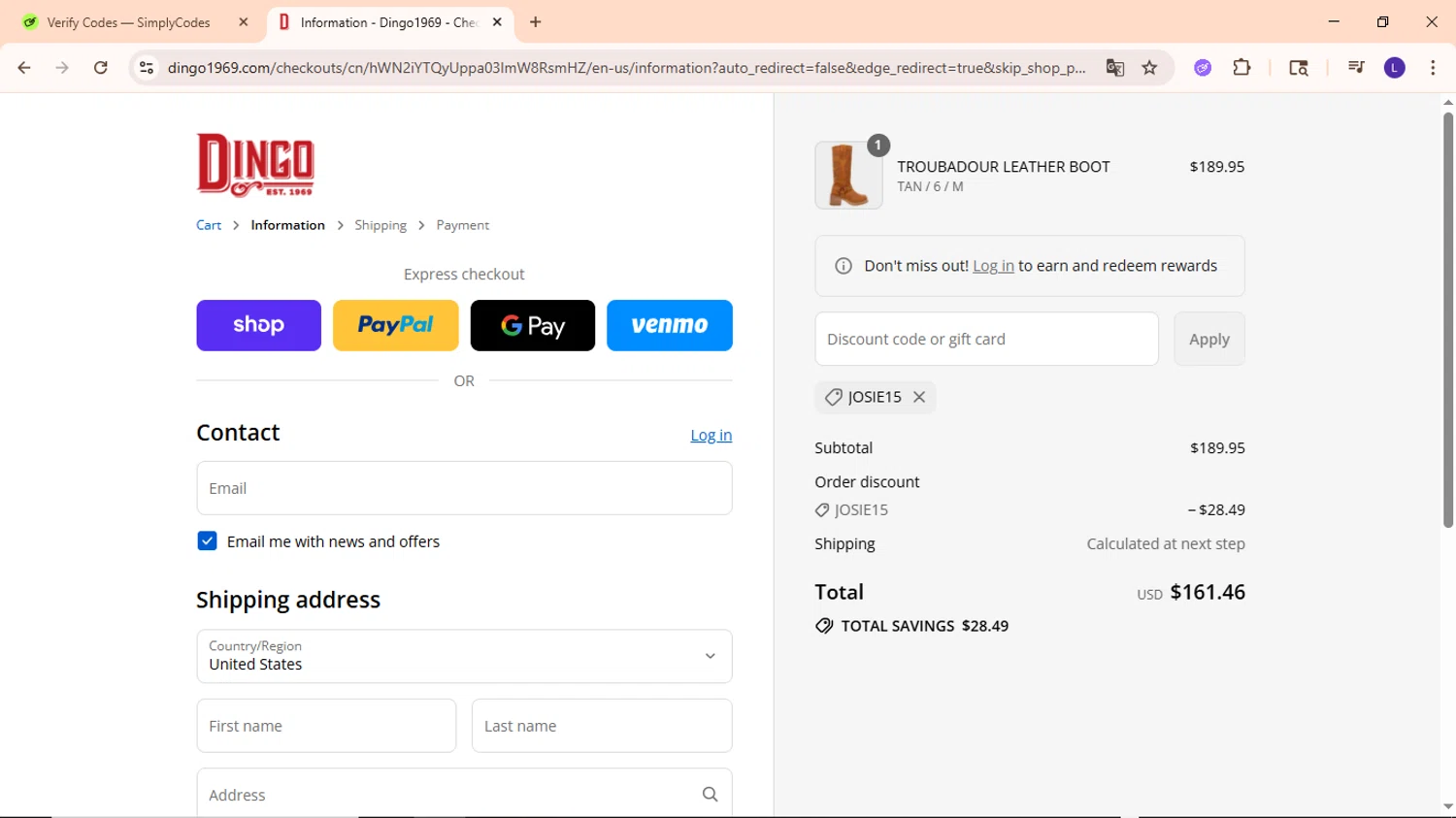1456x818 pixels.
Task: Close the Verify Codes SimplyCodes tab
Action: coord(244,22)
